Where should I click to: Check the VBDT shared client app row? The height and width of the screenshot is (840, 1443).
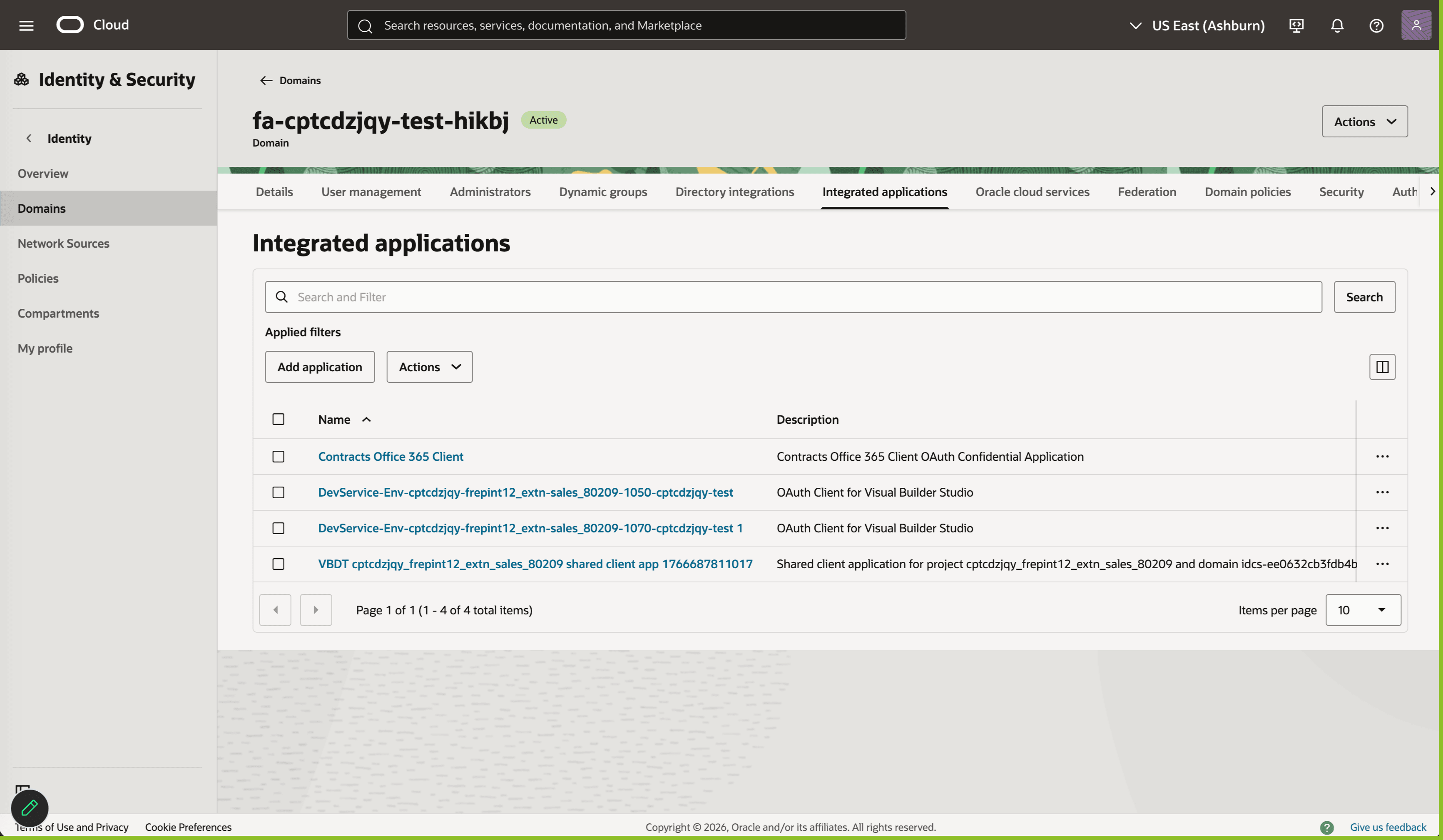[x=278, y=564]
